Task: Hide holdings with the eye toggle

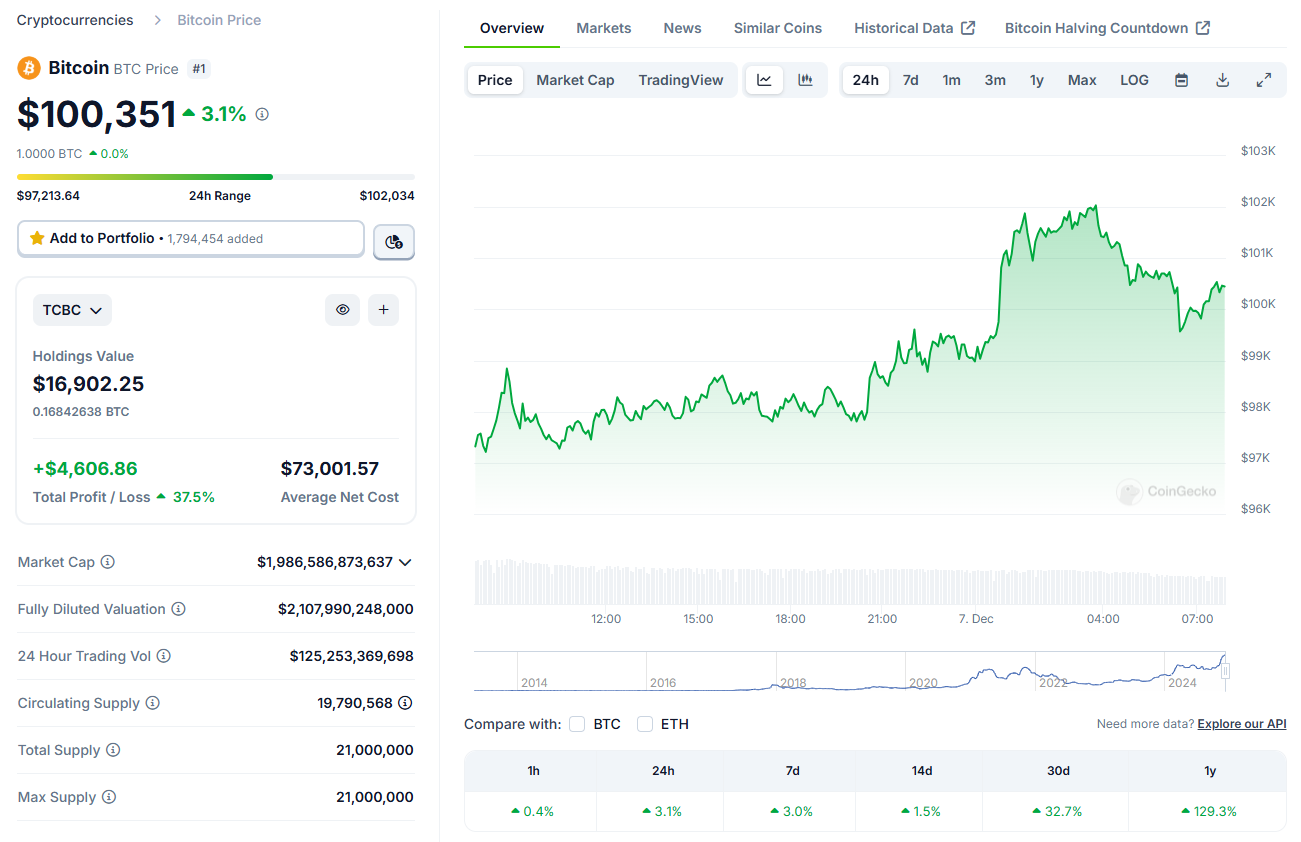Action: click(342, 309)
